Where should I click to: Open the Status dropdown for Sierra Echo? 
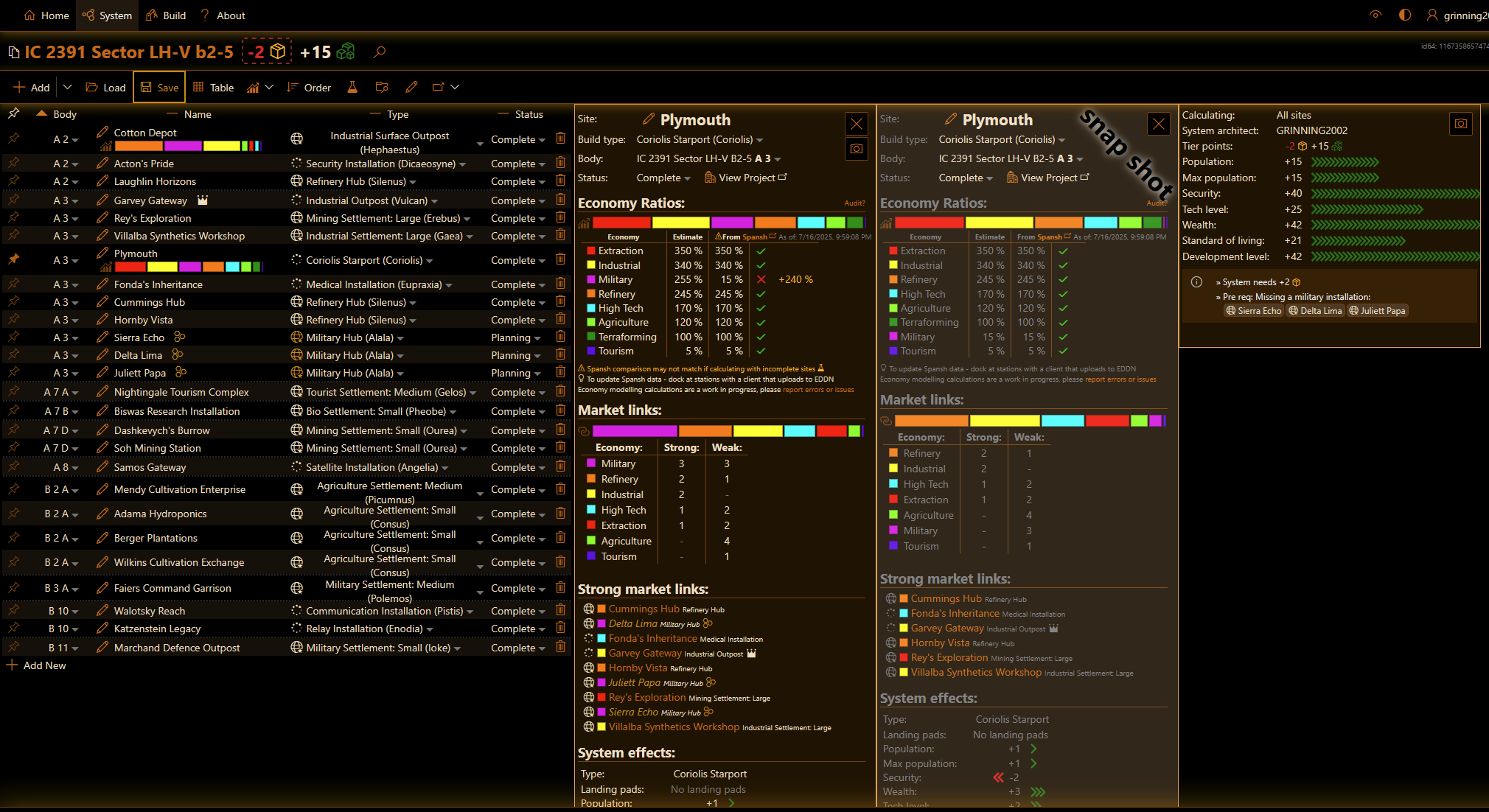tap(516, 337)
